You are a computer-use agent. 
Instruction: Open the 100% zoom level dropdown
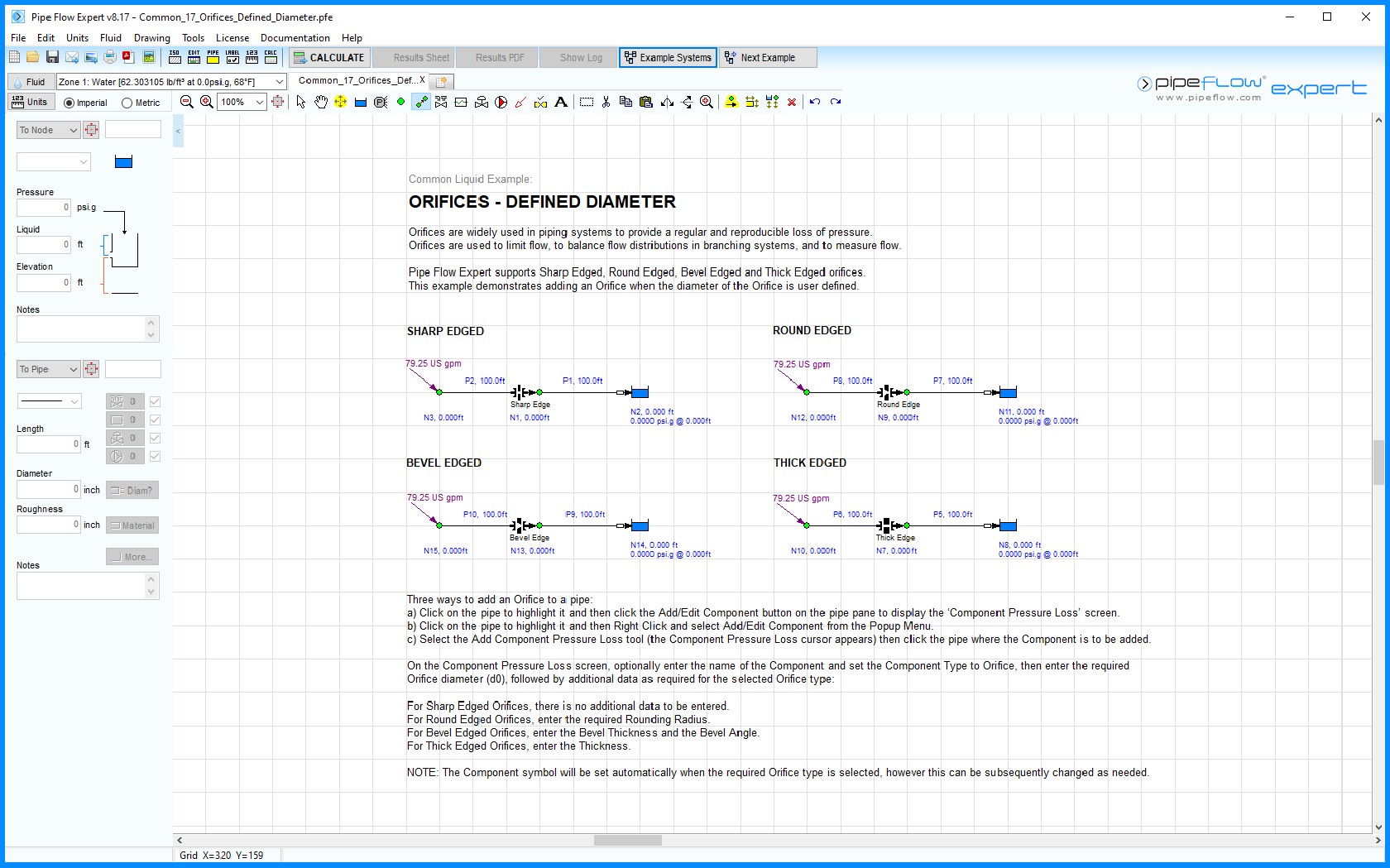click(x=242, y=102)
